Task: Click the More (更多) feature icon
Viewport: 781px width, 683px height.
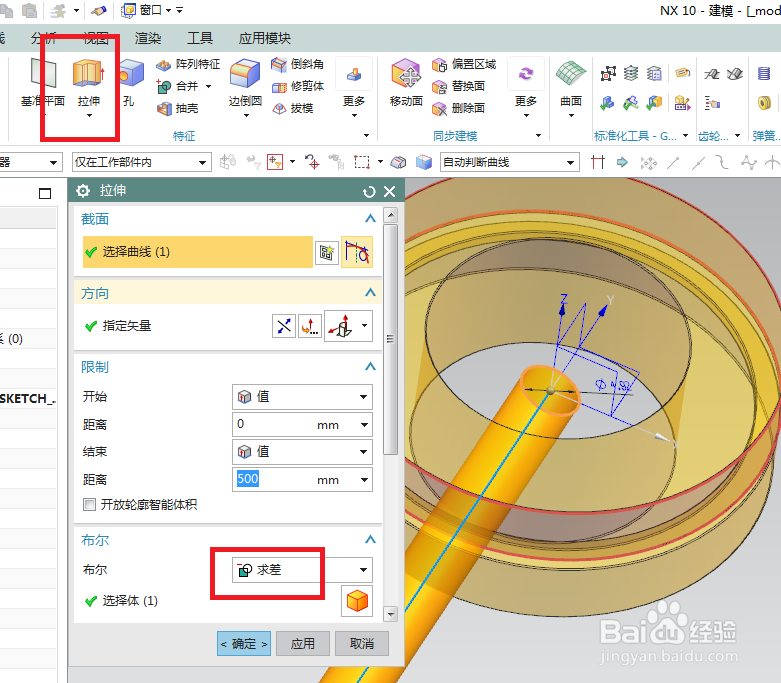Action: pos(354,75)
